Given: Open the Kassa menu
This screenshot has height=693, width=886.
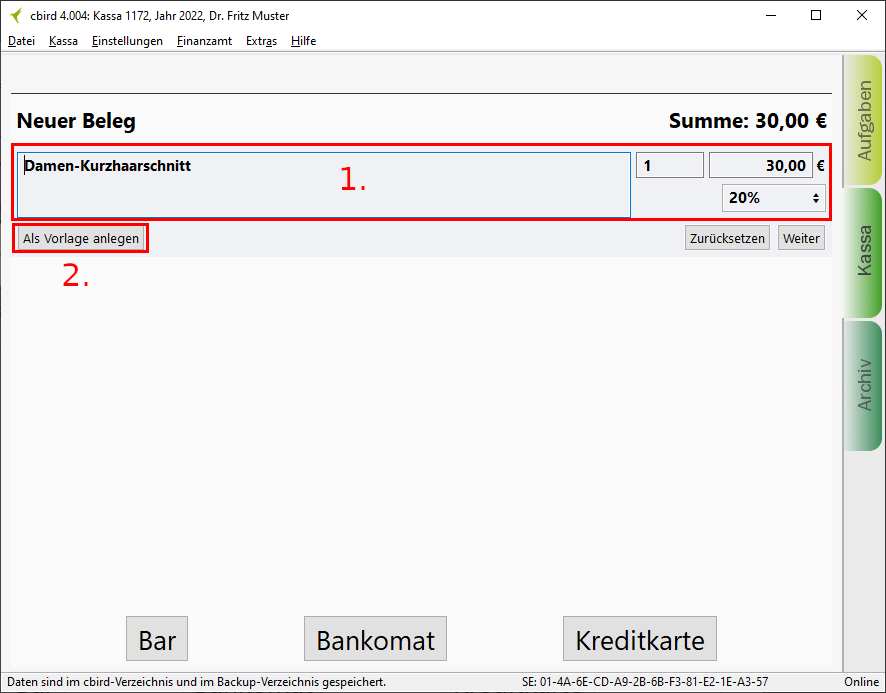Looking at the screenshot, I should click(x=63, y=41).
